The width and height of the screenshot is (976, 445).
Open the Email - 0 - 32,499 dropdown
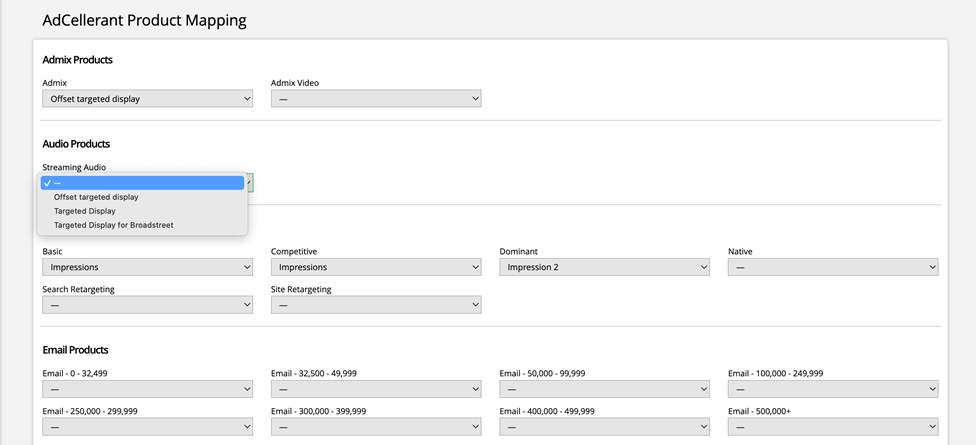pos(147,389)
